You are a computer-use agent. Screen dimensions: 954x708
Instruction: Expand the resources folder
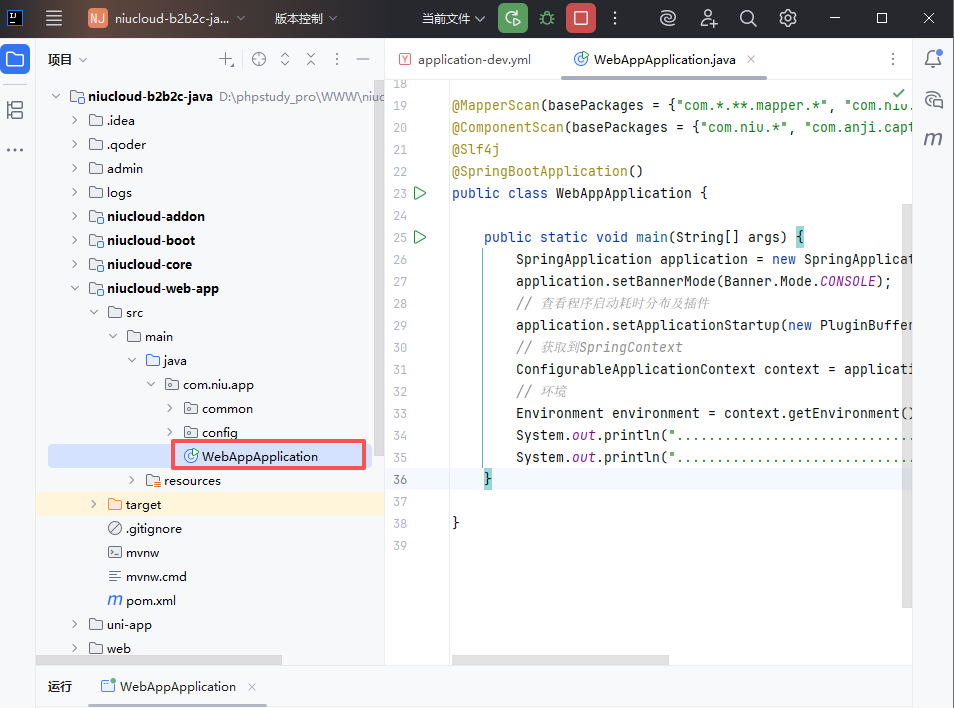pos(132,481)
